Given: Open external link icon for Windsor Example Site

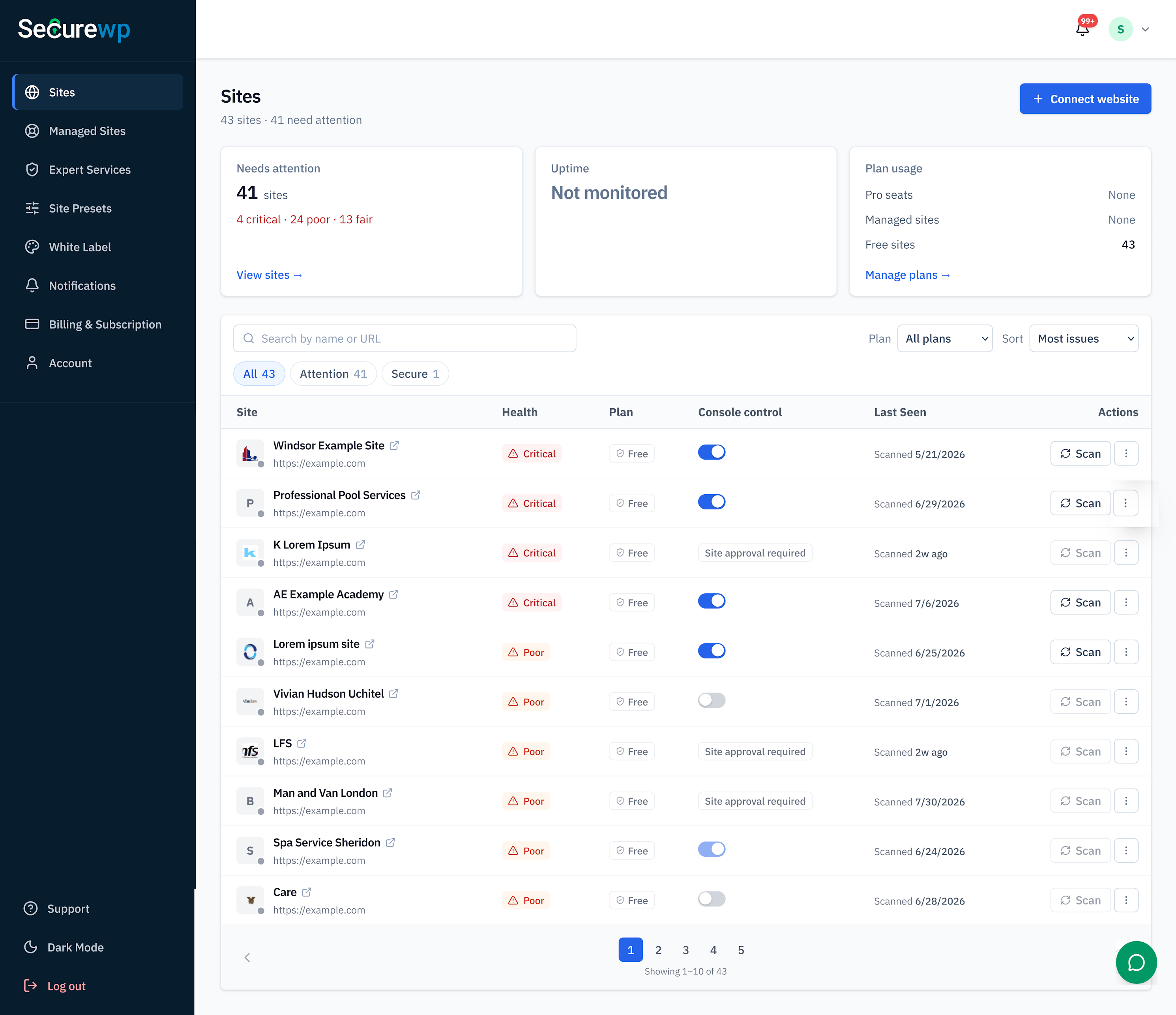Looking at the screenshot, I should pos(395,446).
